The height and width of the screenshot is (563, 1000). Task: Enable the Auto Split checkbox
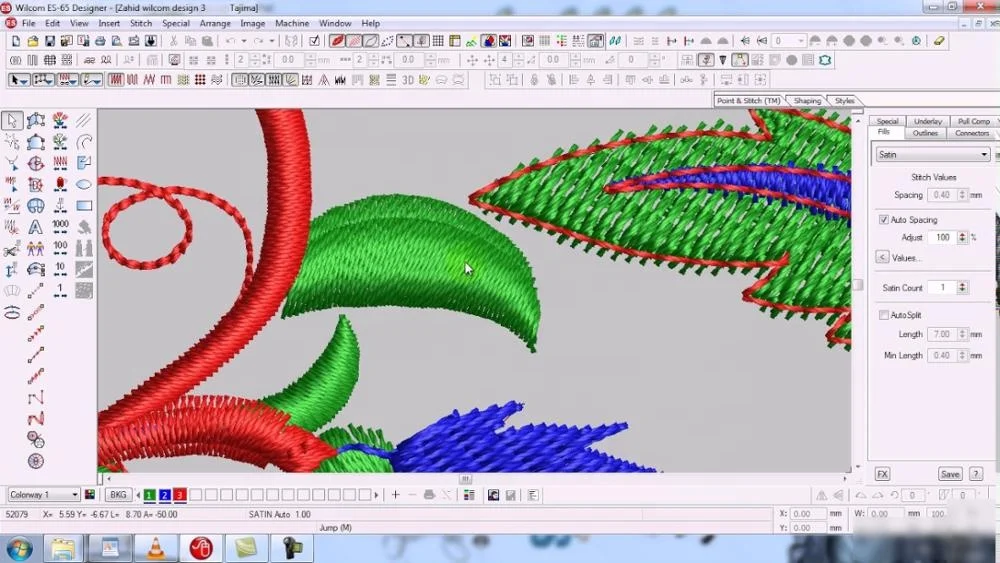pyautogui.click(x=883, y=315)
